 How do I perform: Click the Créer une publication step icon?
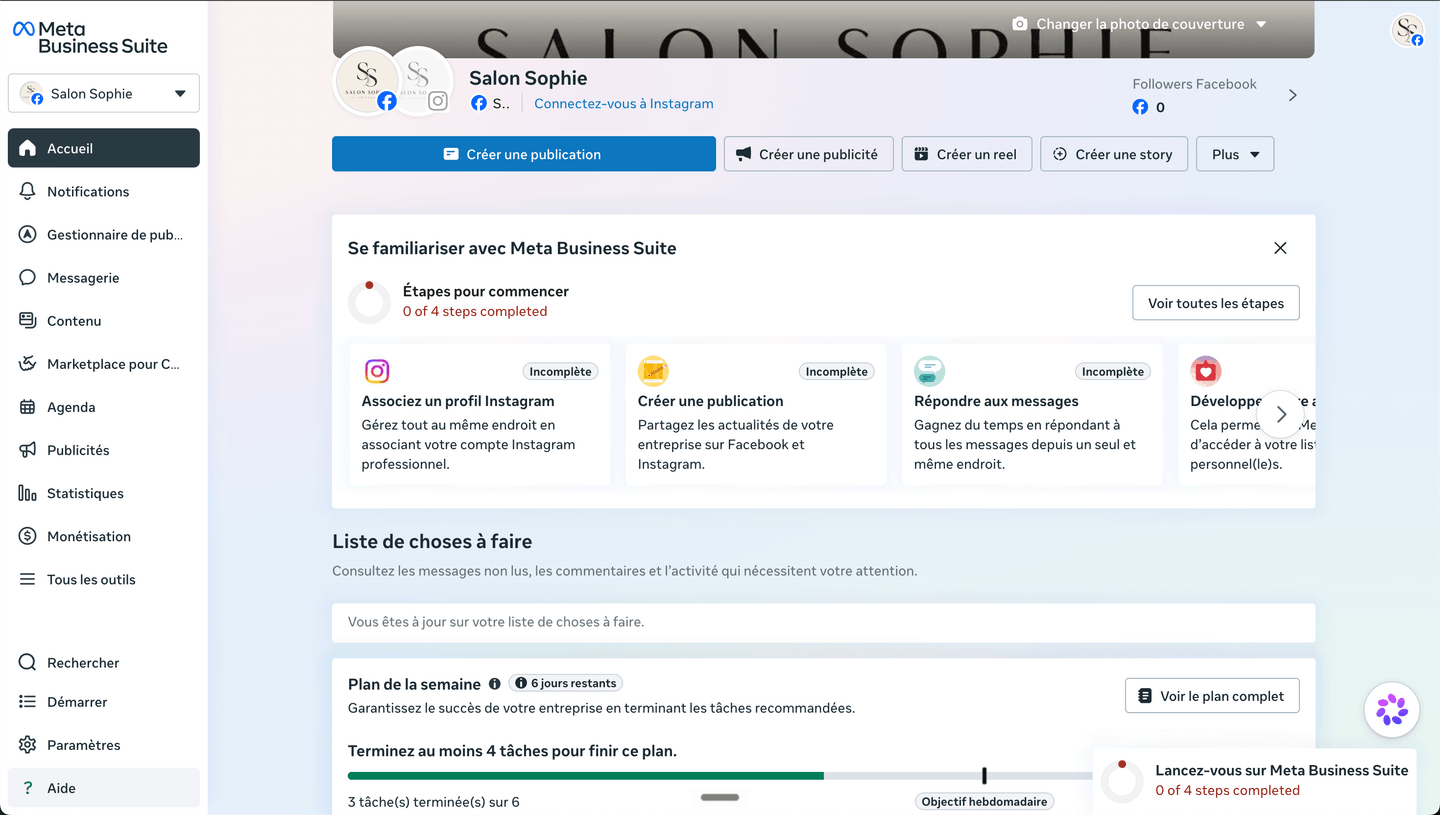tap(653, 371)
